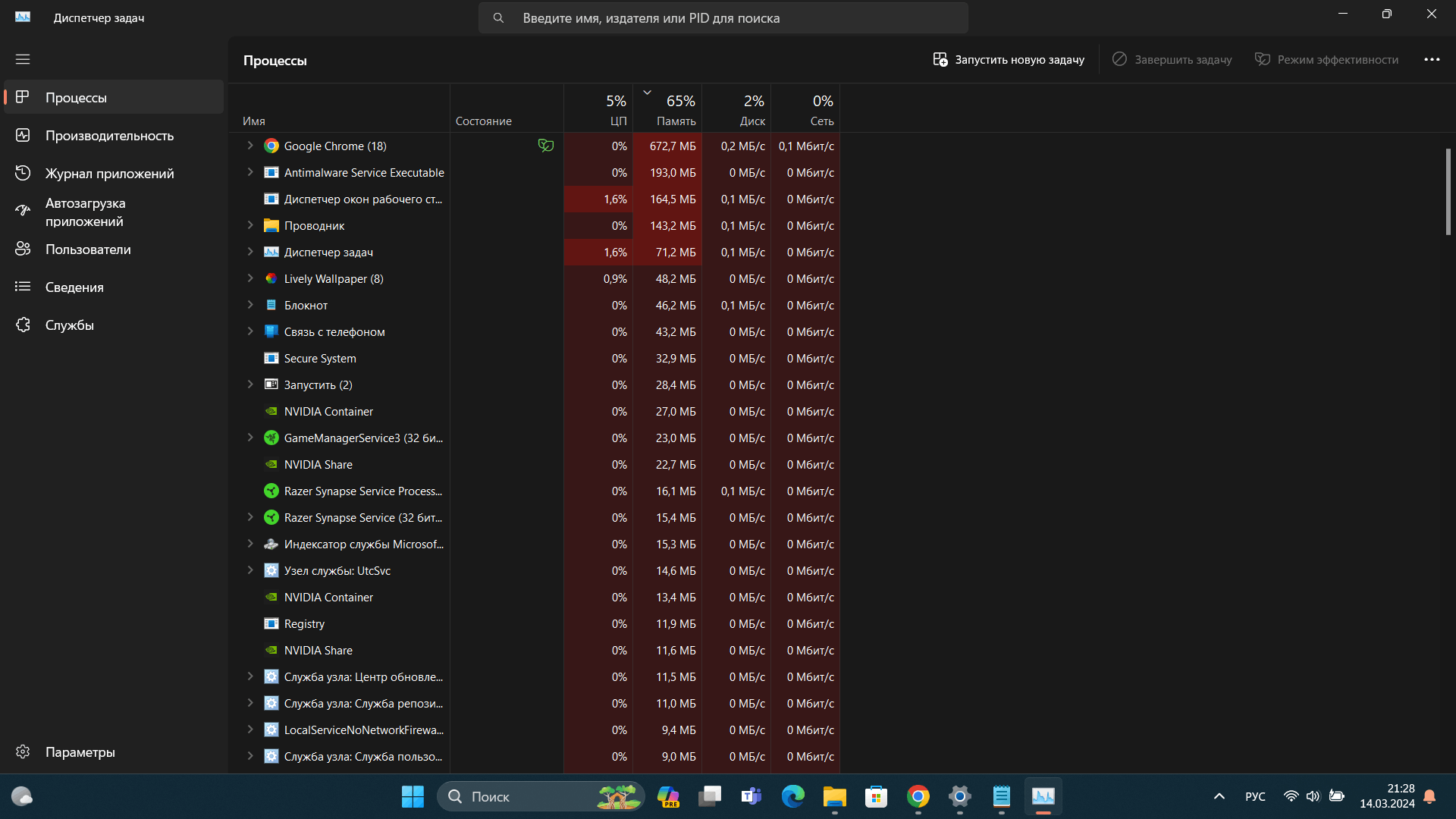Click the Узел службы: UtcSvc gear icon

tap(271, 570)
